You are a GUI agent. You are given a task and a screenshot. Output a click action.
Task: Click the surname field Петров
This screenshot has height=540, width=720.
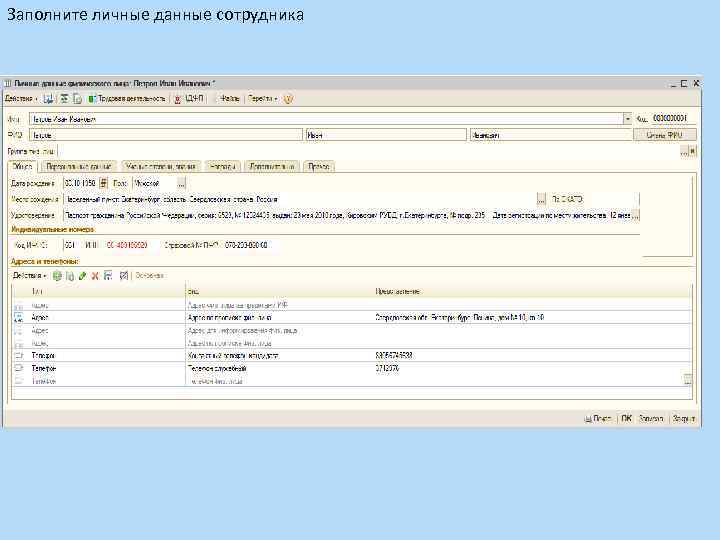(166, 135)
